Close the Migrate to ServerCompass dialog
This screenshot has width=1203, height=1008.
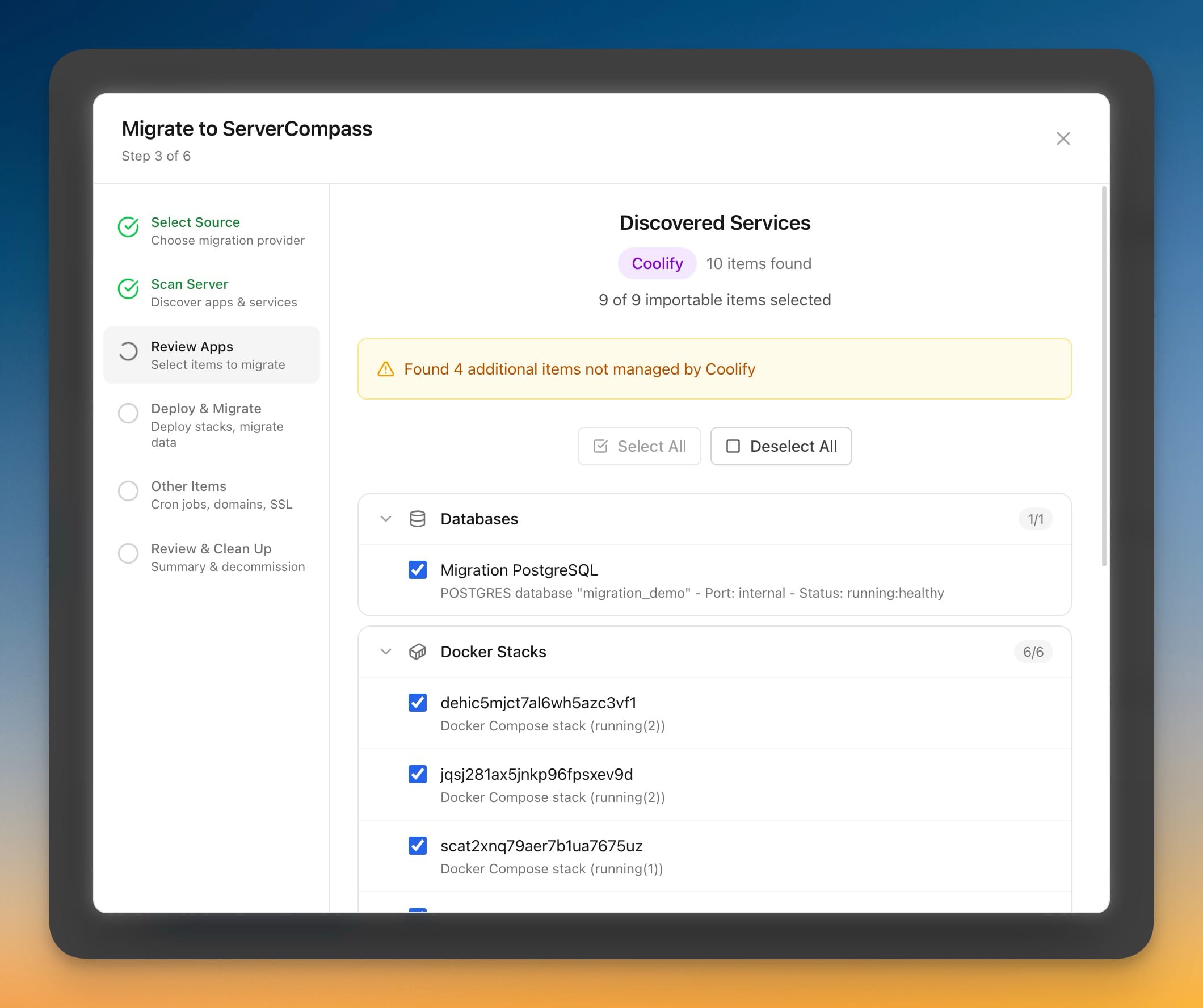pos(1063,138)
